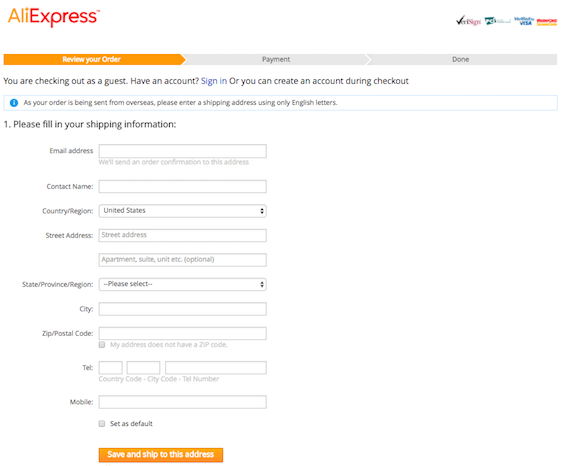Focus the Email address field
This screenshot has width=564, height=466.
click(x=182, y=151)
